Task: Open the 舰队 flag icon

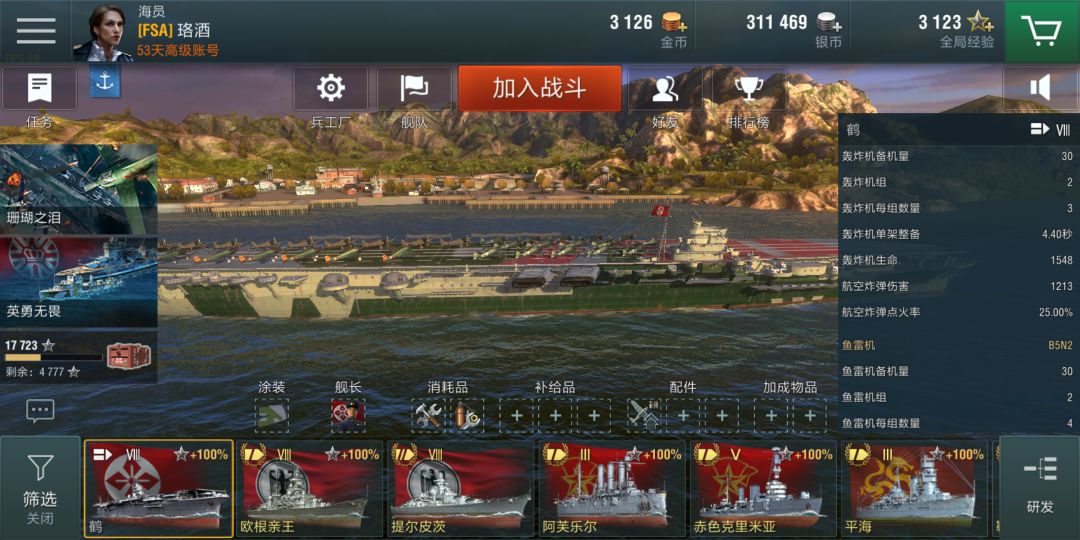Action: (414, 88)
